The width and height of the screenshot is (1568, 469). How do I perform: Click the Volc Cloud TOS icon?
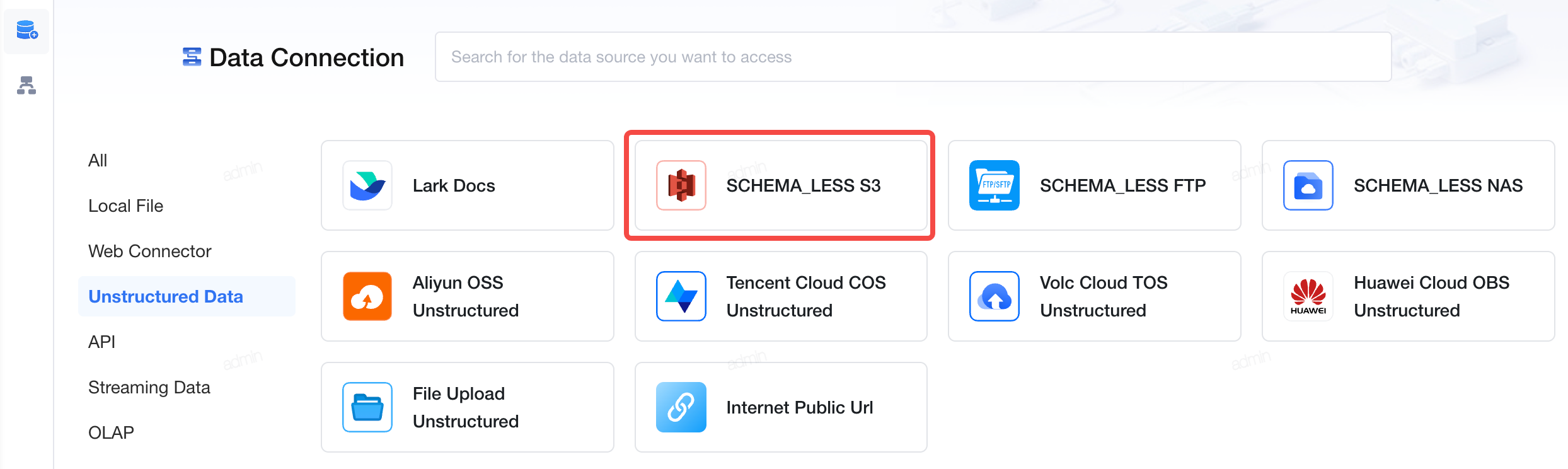(994, 296)
